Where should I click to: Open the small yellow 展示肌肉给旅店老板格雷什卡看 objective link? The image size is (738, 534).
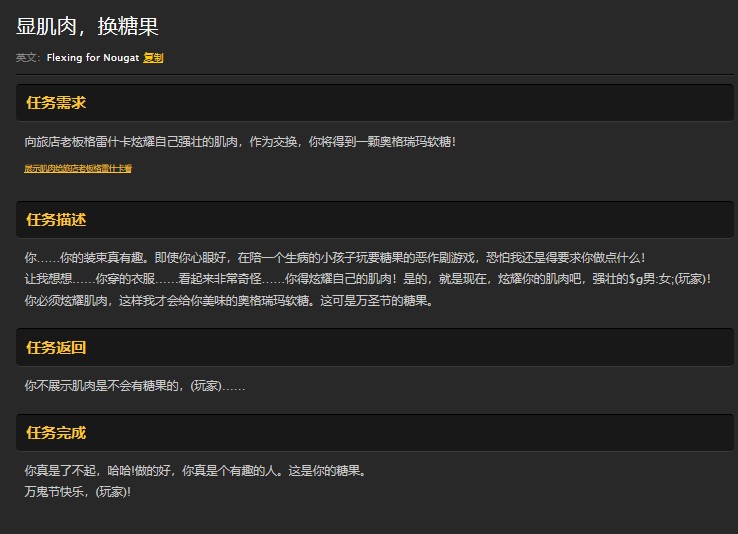[x=78, y=169]
